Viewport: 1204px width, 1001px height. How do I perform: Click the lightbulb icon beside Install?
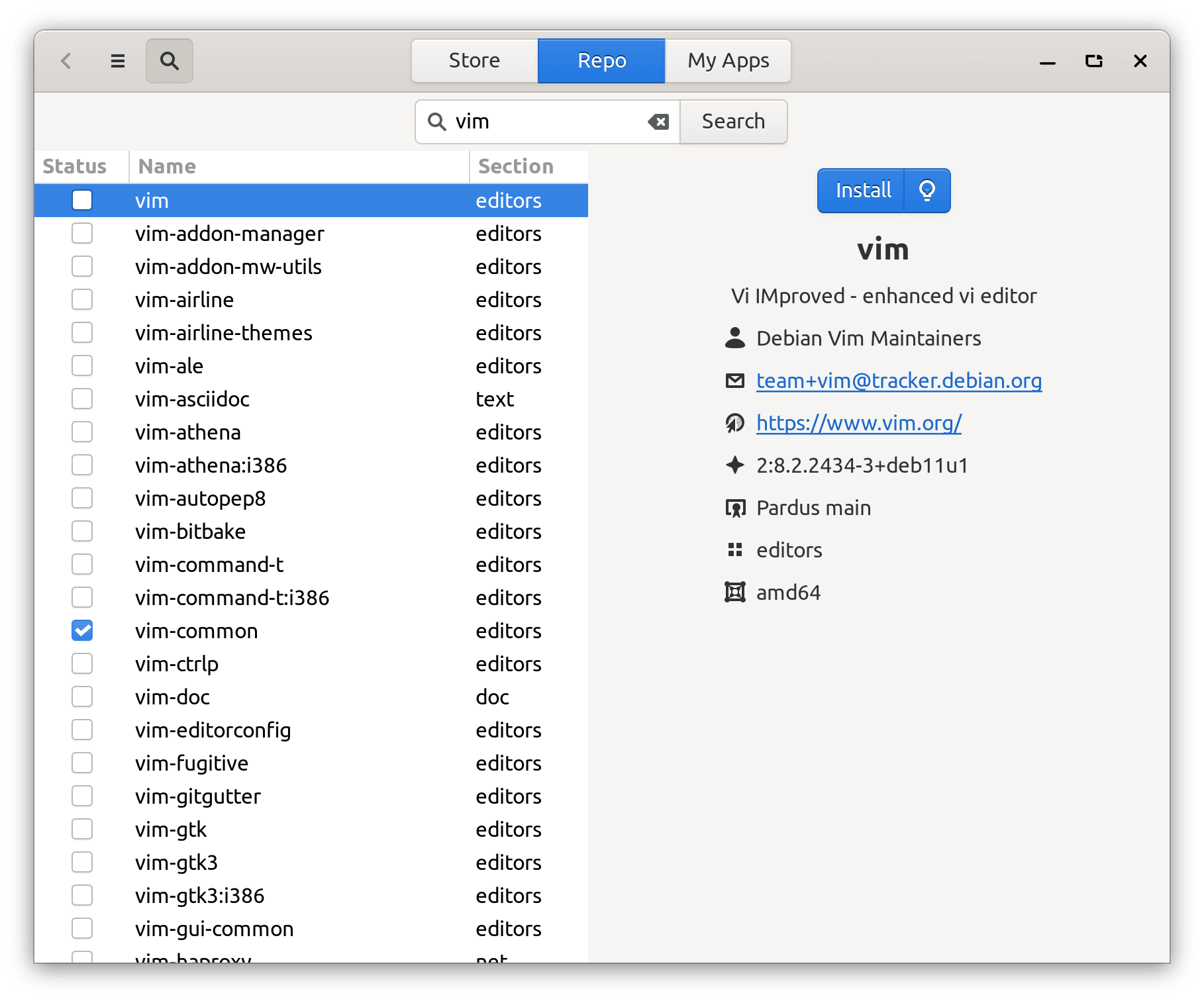coord(927,191)
